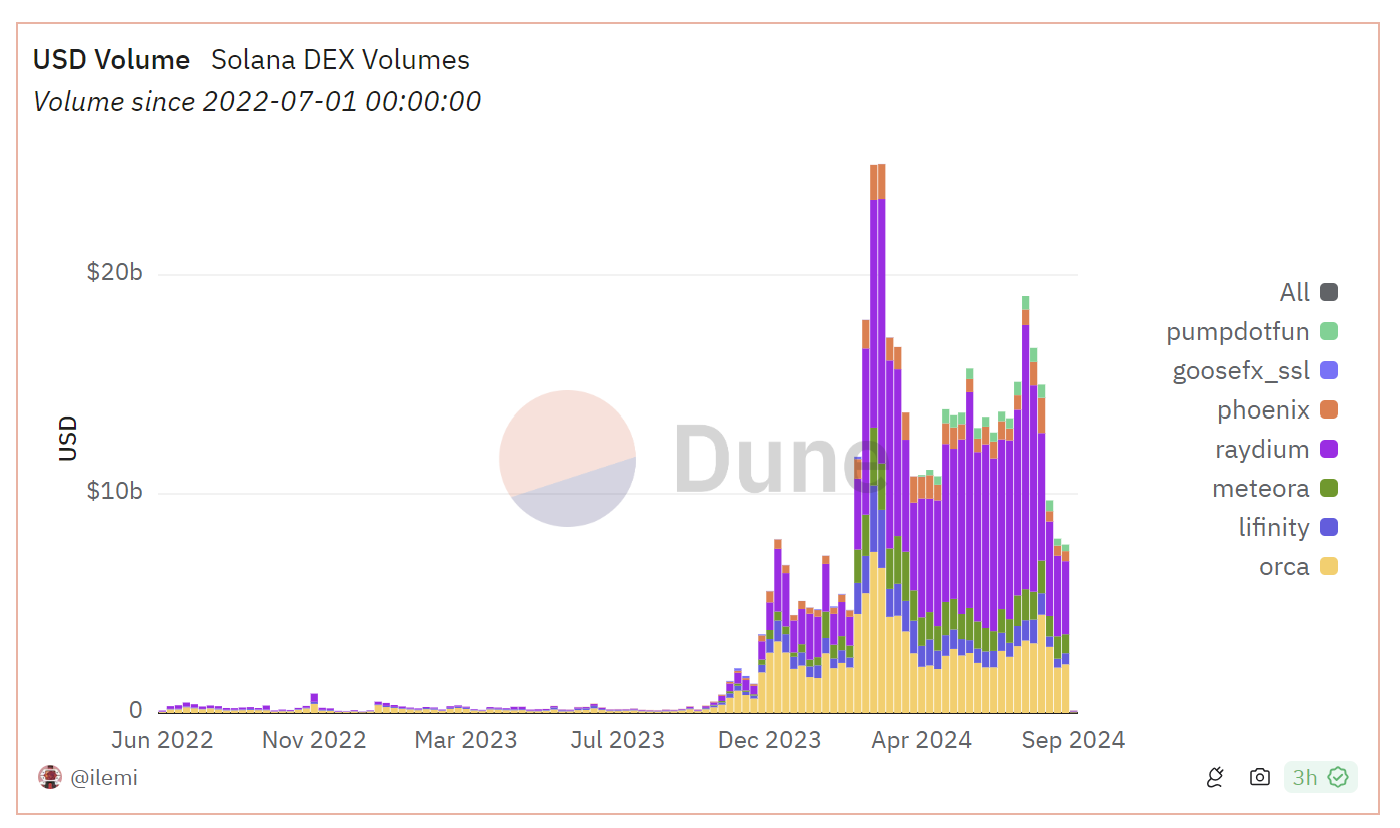Click the tallest bar's orange phoenix segment
Viewport: 1400px width, 828px height.
point(881,182)
